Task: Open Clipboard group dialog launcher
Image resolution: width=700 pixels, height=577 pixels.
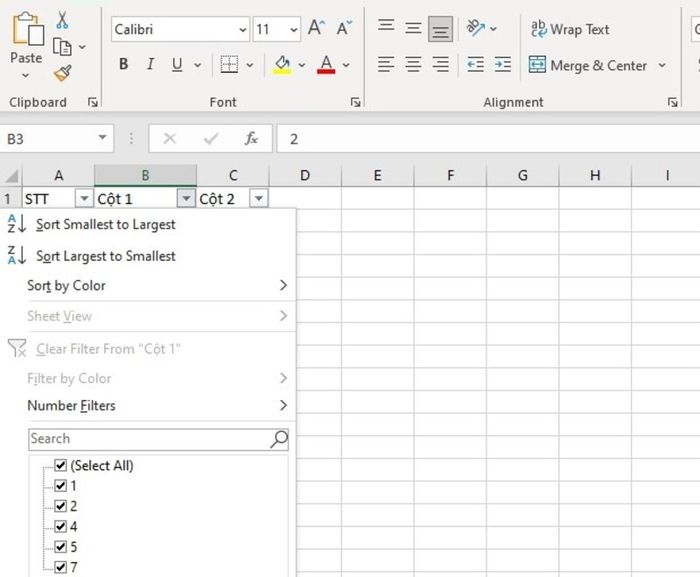Action: click(92, 103)
